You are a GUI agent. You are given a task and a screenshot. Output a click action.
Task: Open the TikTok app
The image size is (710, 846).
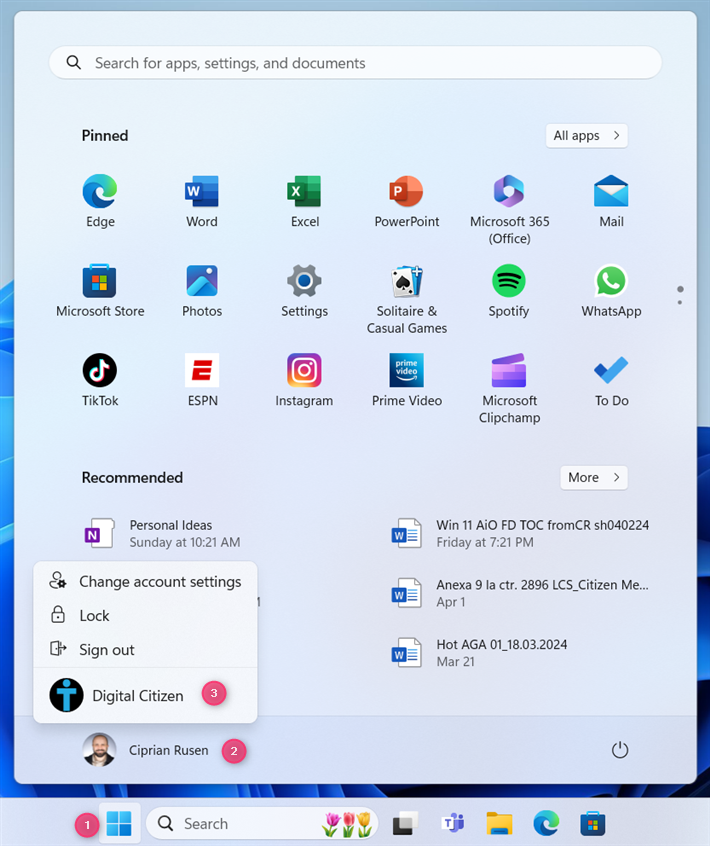click(x=100, y=380)
